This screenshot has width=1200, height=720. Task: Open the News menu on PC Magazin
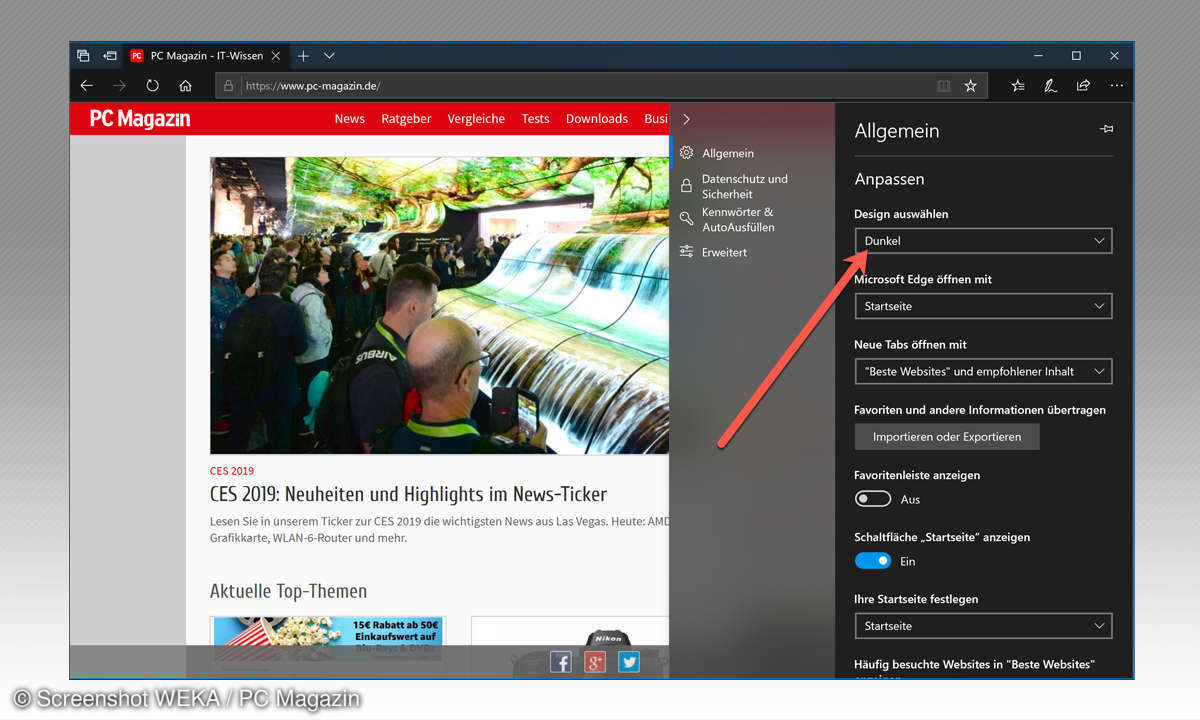pos(349,119)
